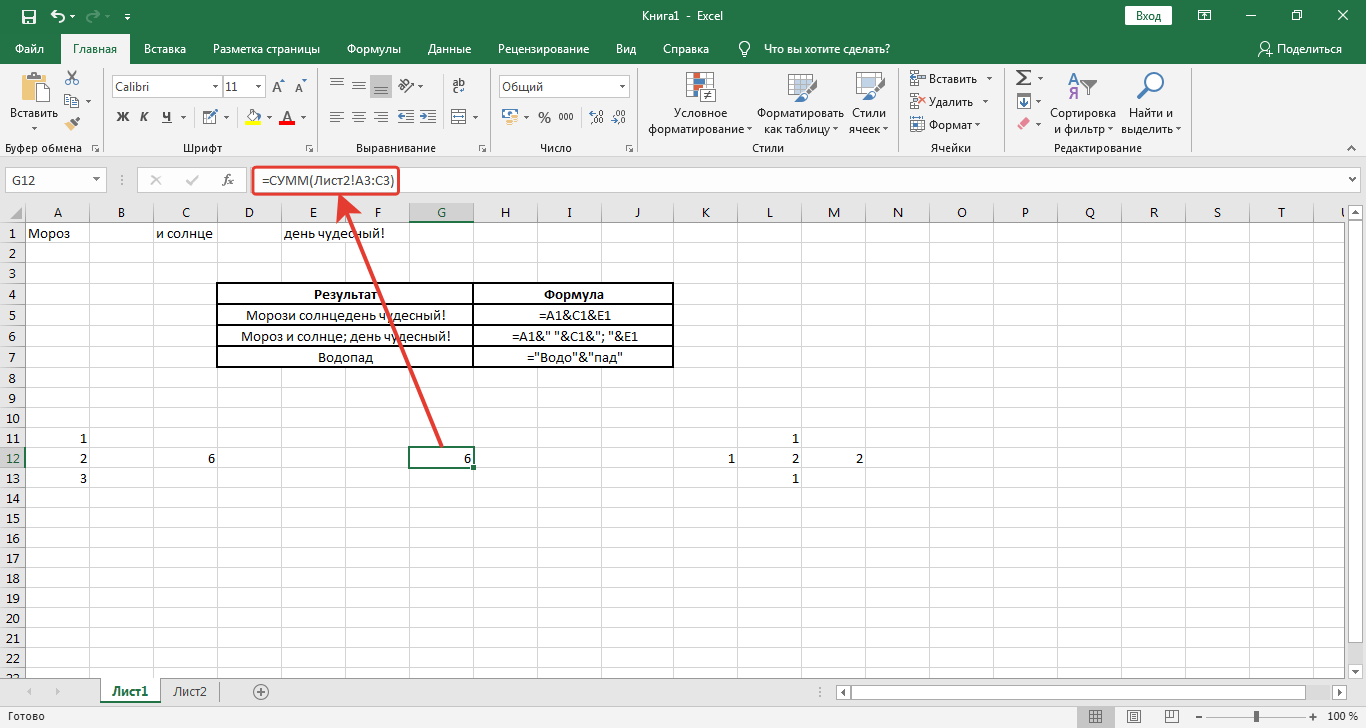Expand the Name Box G12 dropdown

click(x=97, y=180)
